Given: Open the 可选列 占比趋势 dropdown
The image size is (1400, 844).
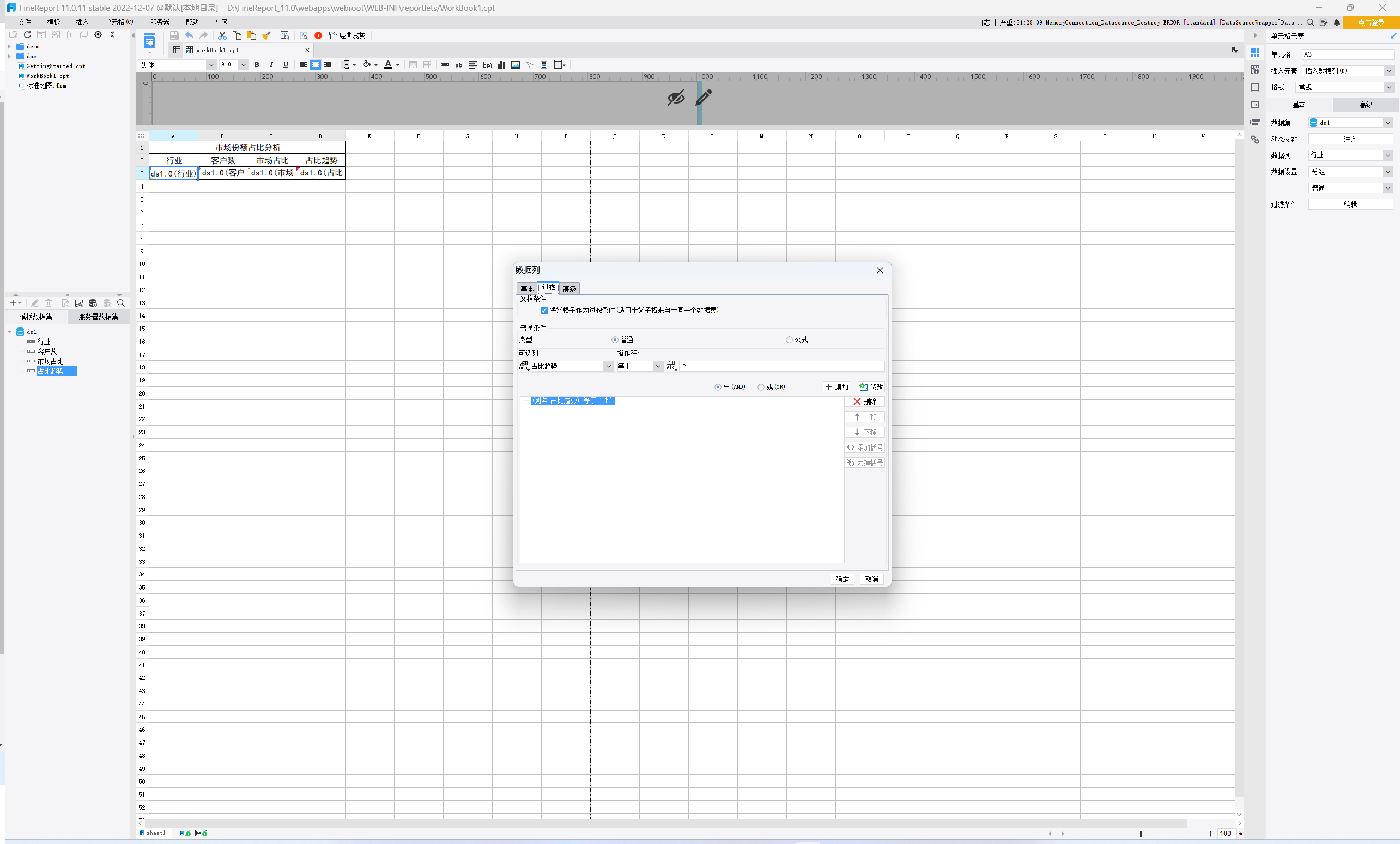Looking at the screenshot, I should coord(608,366).
